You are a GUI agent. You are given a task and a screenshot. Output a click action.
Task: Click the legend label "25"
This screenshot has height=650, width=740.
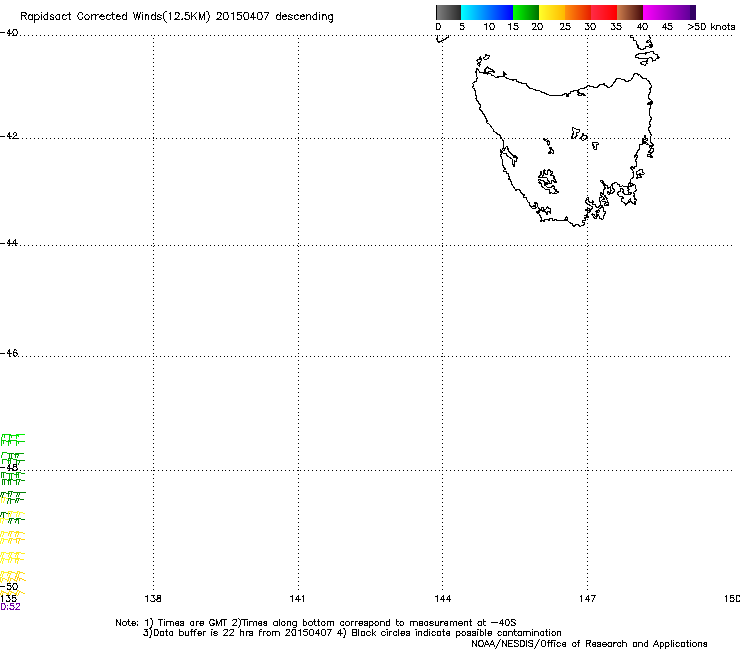click(565, 27)
